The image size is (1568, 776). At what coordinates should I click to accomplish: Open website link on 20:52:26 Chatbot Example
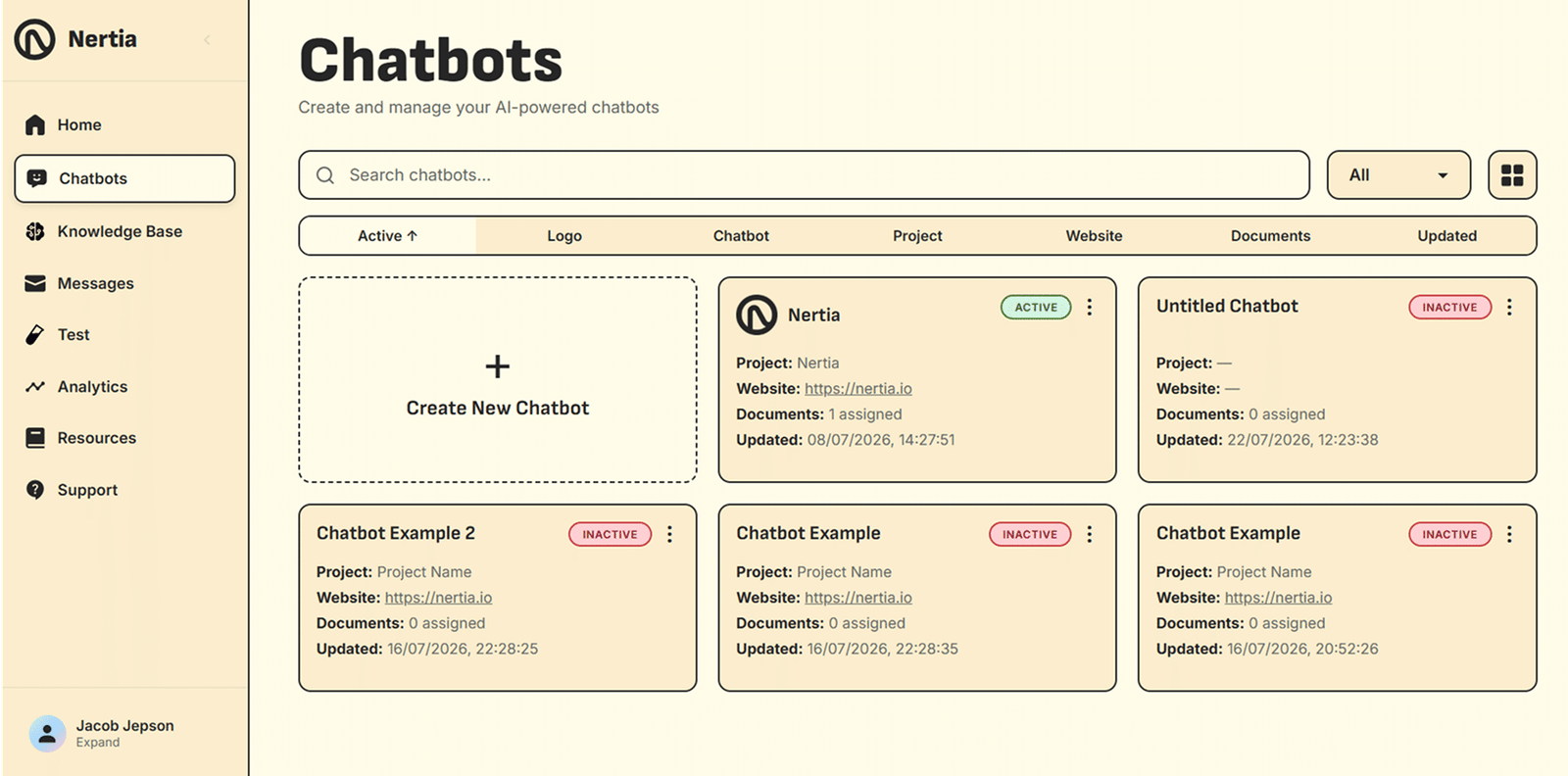click(x=1278, y=598)
